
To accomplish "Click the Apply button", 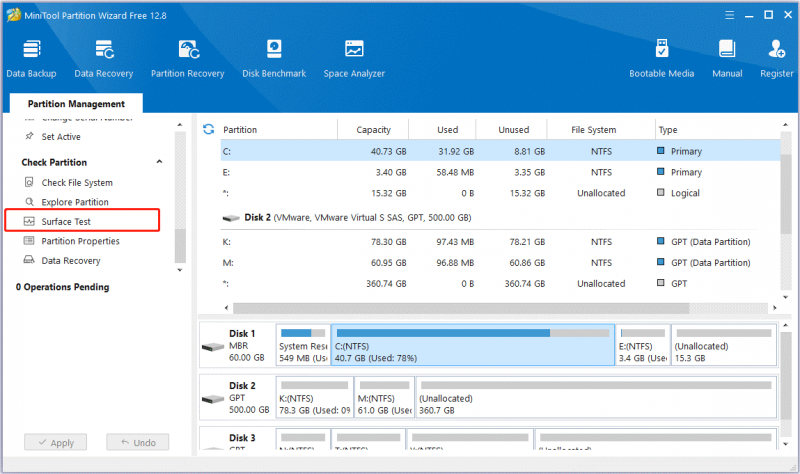I will point(56,442).
